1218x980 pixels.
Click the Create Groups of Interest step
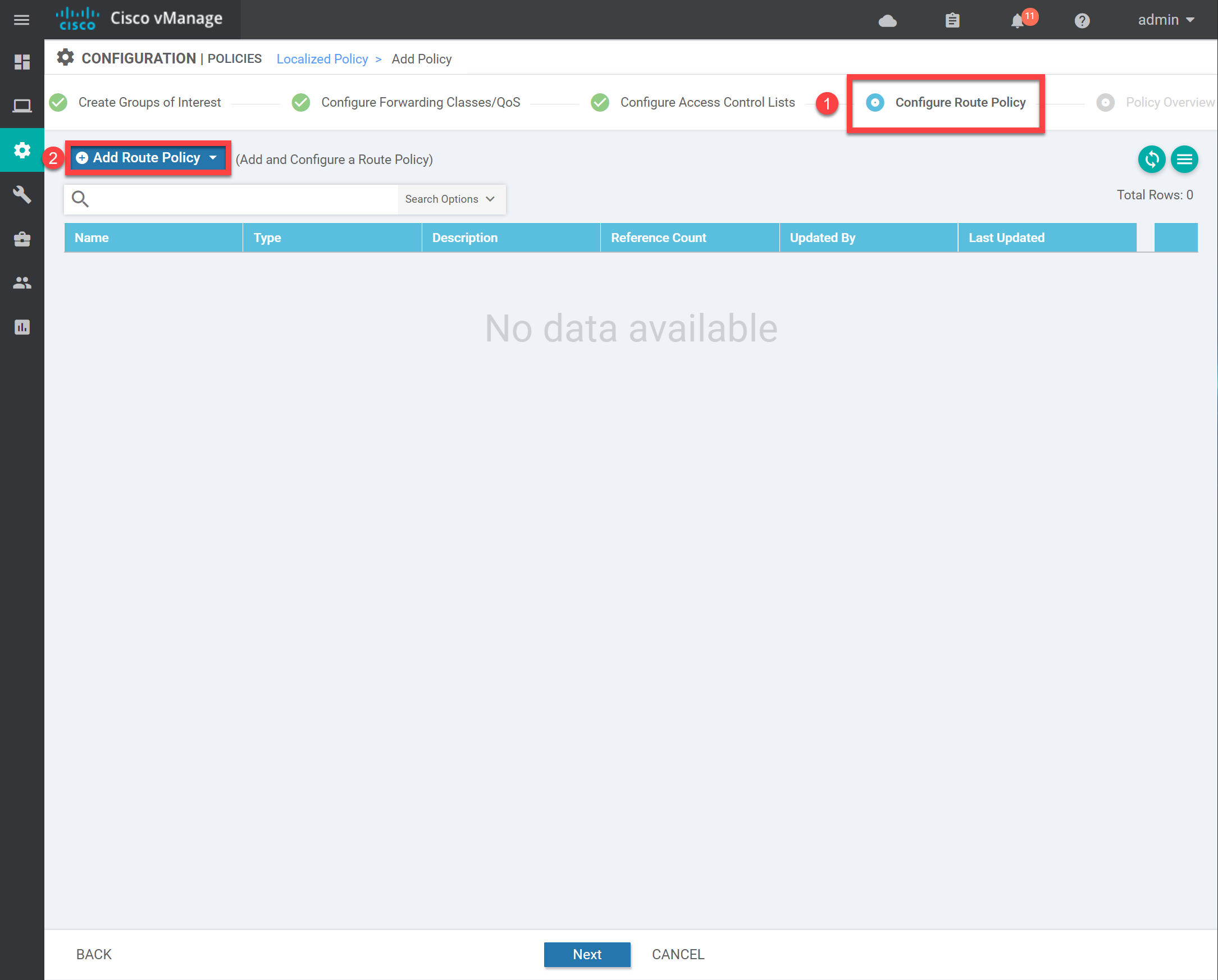click(150, 101)
